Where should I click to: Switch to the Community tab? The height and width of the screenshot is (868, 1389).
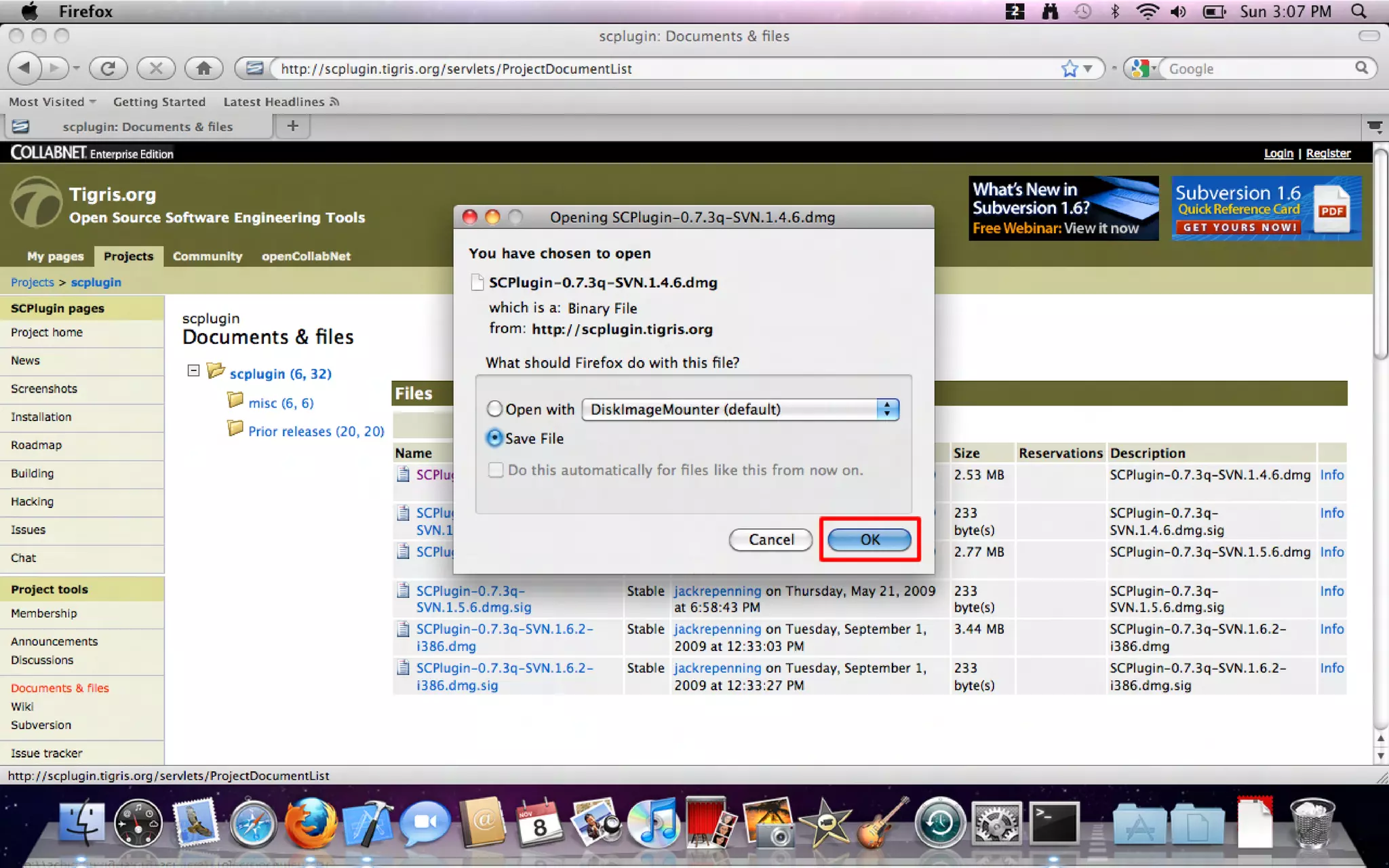(207, 256)
